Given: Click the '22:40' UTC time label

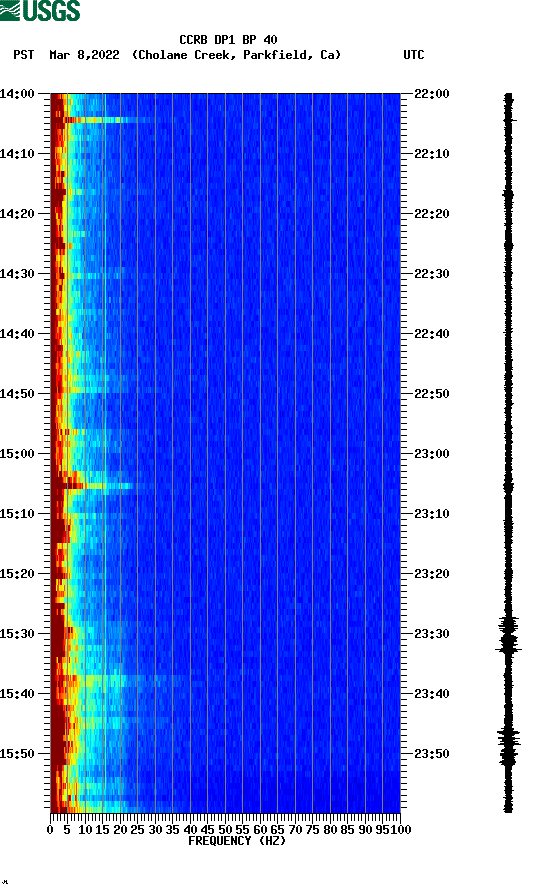Looking at the screenshot, I should [431, 334].
